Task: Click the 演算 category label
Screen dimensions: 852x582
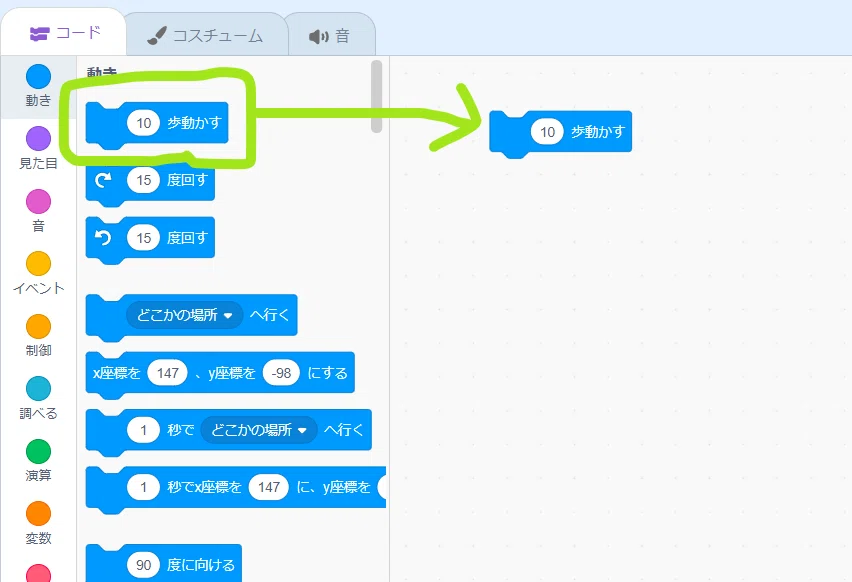Action: click(x=39, y=475)
